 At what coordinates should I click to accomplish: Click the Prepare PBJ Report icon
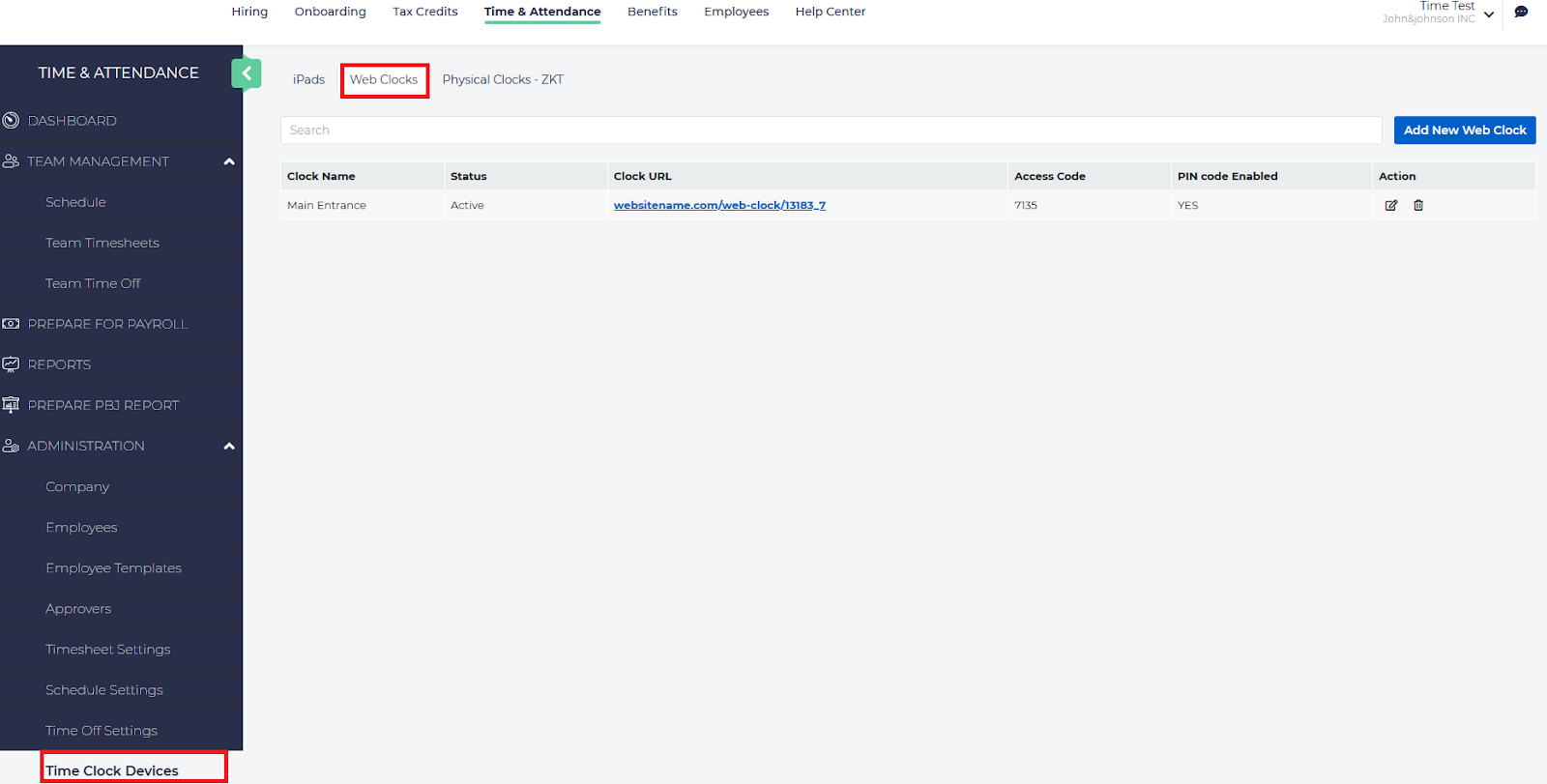[x=11, y=405]
